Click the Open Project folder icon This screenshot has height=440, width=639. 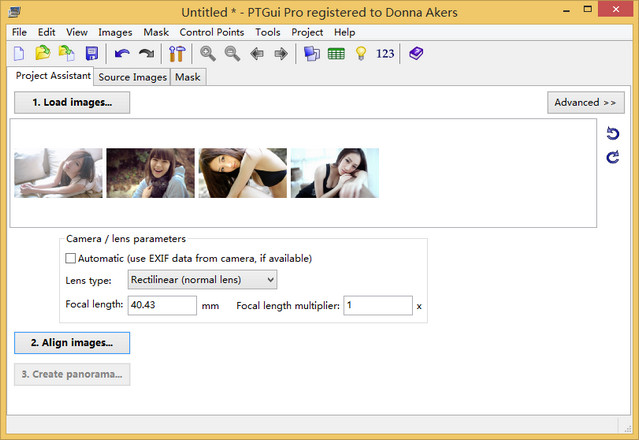(42, 53)
